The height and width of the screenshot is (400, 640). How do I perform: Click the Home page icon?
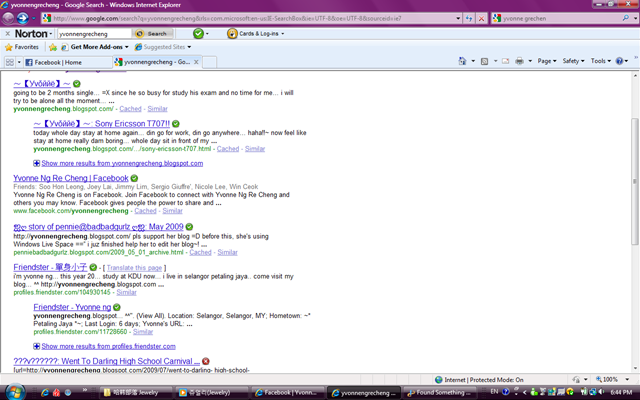tap(462, 61)
